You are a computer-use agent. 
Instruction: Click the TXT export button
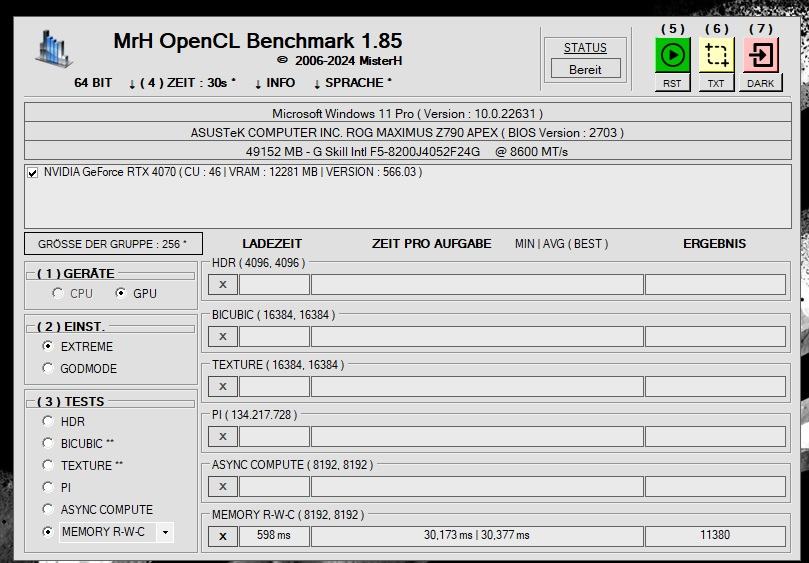coord(716,83)
